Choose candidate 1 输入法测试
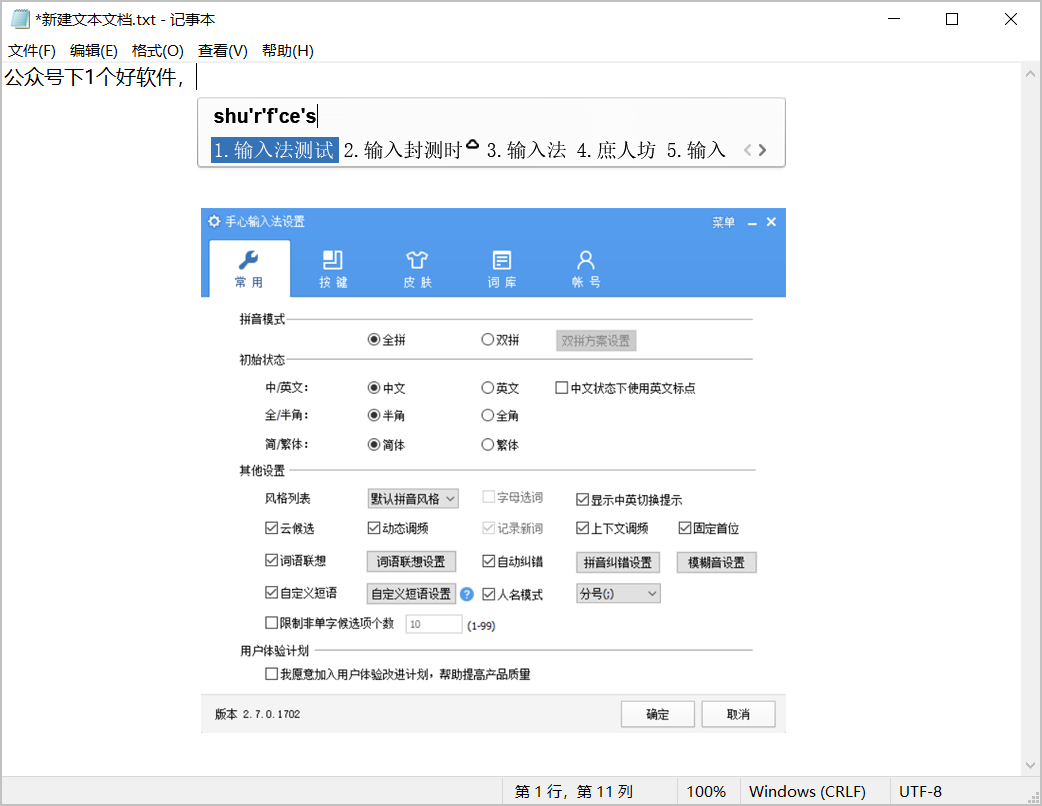The image size is (1042, 806). tap(274, 151)
